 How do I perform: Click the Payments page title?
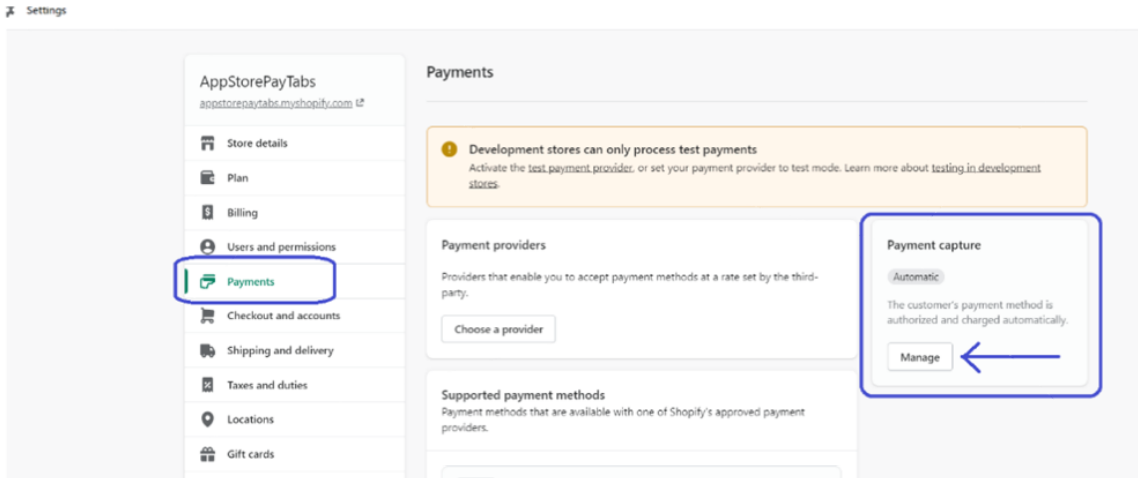(x=460, y=73)
